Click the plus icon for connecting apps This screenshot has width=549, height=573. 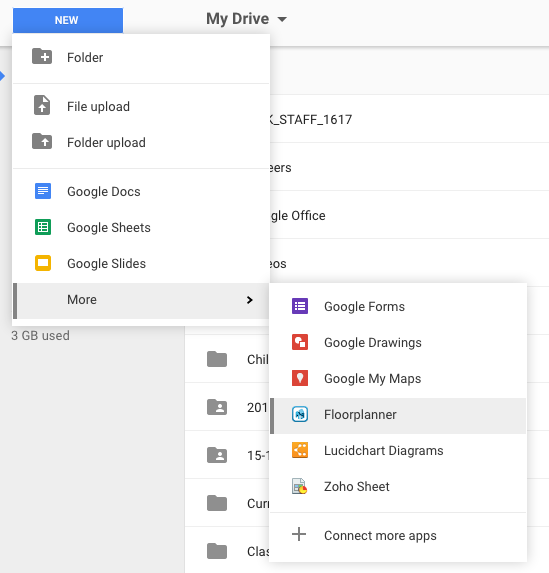pos(299,534)
